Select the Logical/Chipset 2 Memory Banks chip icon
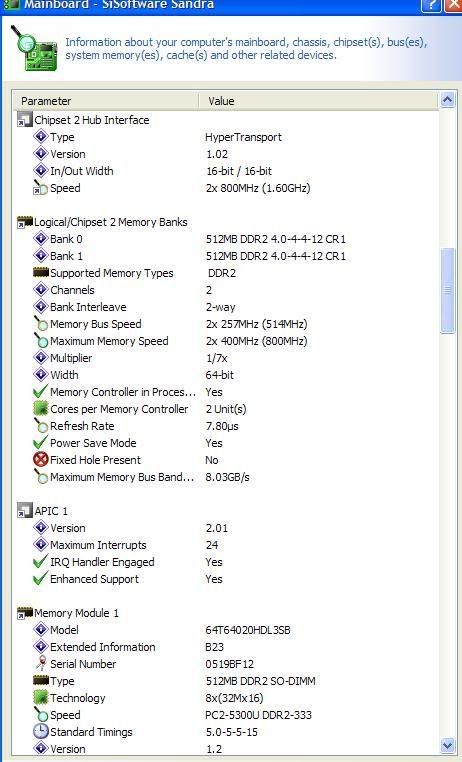Viewport: 462px width, 762px height. [x=24, y=222]
